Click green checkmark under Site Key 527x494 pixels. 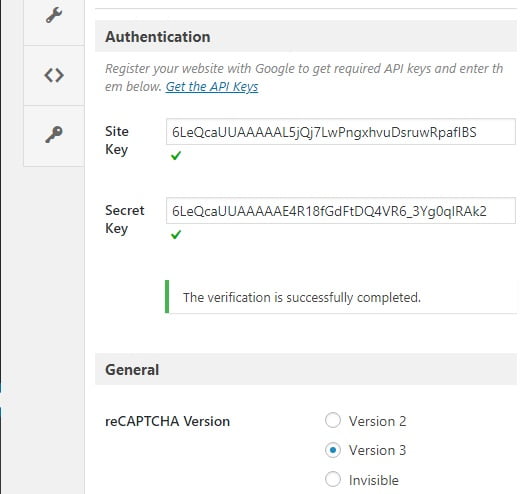coord(176,156)
